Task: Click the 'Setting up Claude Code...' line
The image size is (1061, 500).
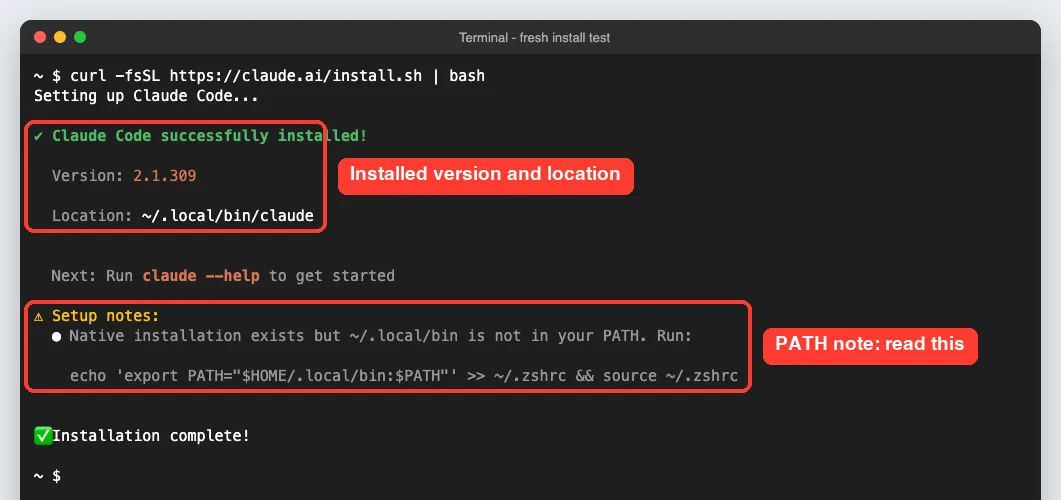Action: point(146,96)
